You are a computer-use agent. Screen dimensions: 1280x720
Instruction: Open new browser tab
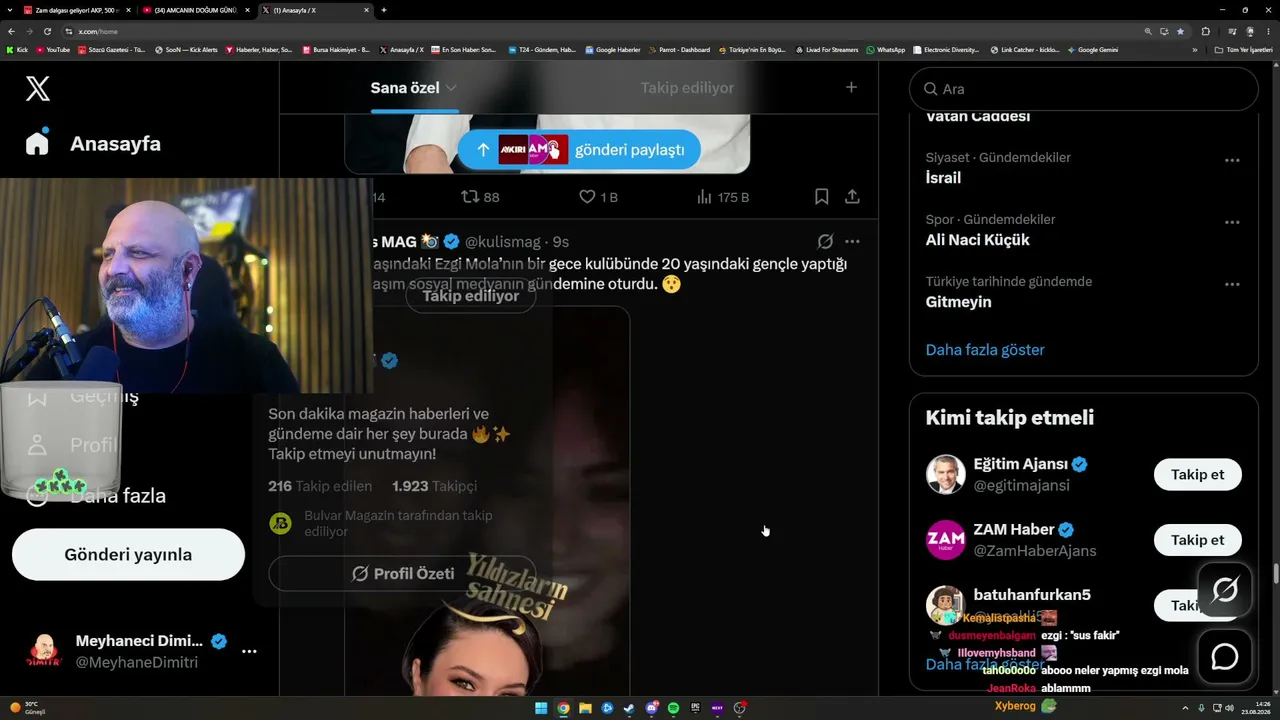click(x=384, y=10)
